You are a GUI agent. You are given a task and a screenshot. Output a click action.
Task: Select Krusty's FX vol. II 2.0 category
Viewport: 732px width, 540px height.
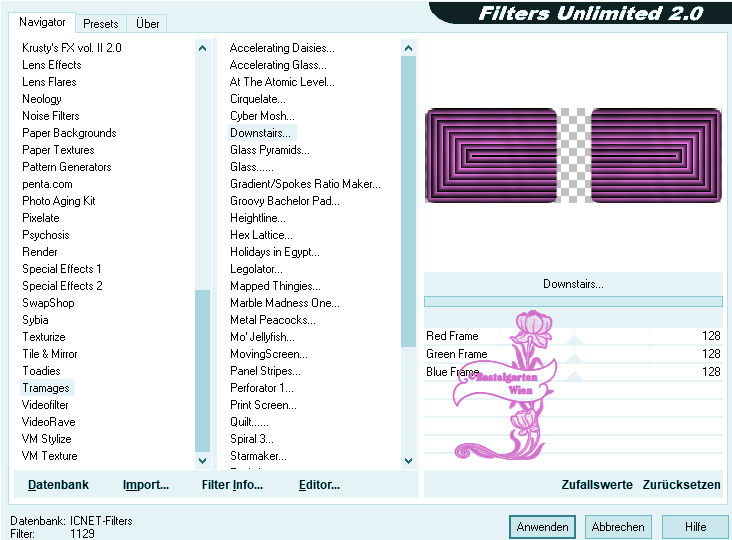72,48
